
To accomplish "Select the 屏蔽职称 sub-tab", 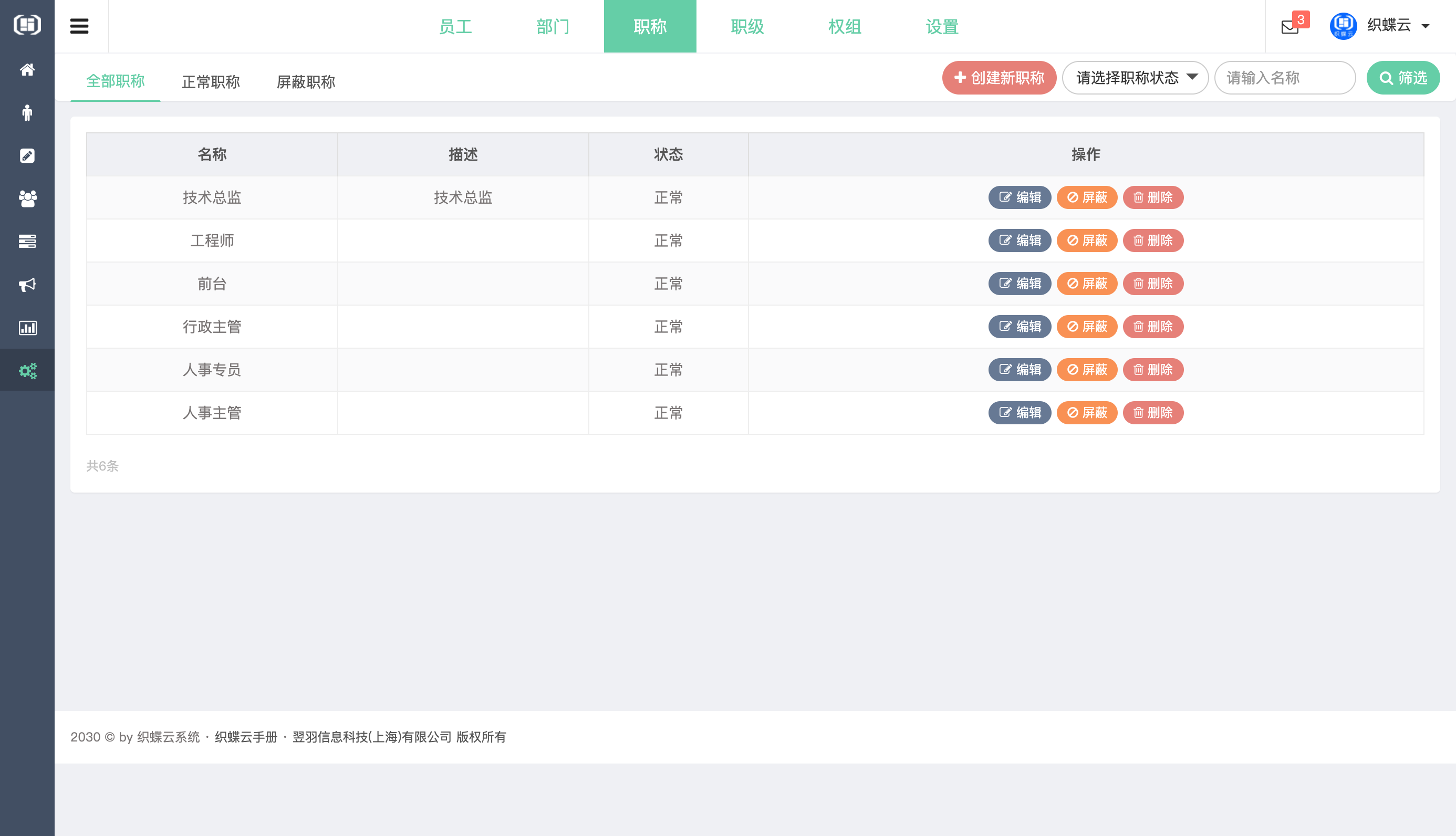I will tap(306, 82).
